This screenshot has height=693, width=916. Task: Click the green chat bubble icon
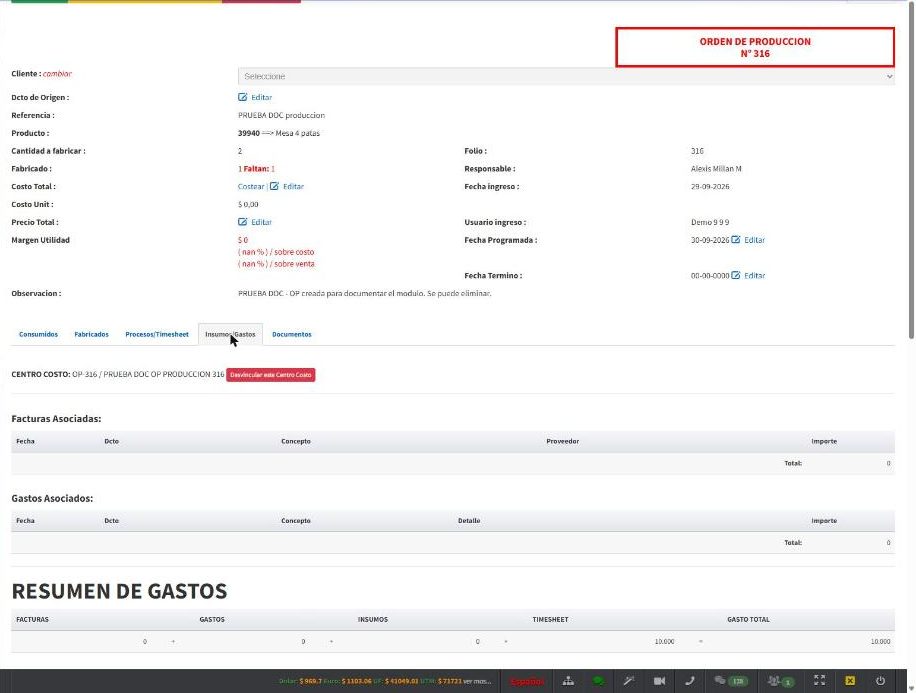598,681
